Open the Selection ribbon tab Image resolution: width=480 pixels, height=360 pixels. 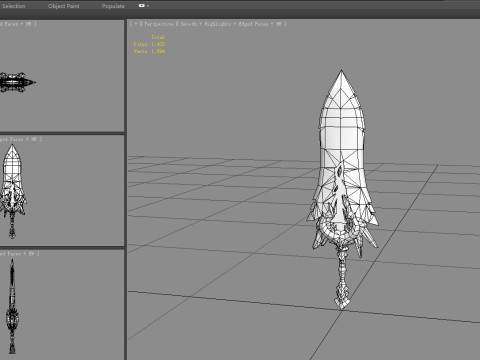tap(13, 6)
